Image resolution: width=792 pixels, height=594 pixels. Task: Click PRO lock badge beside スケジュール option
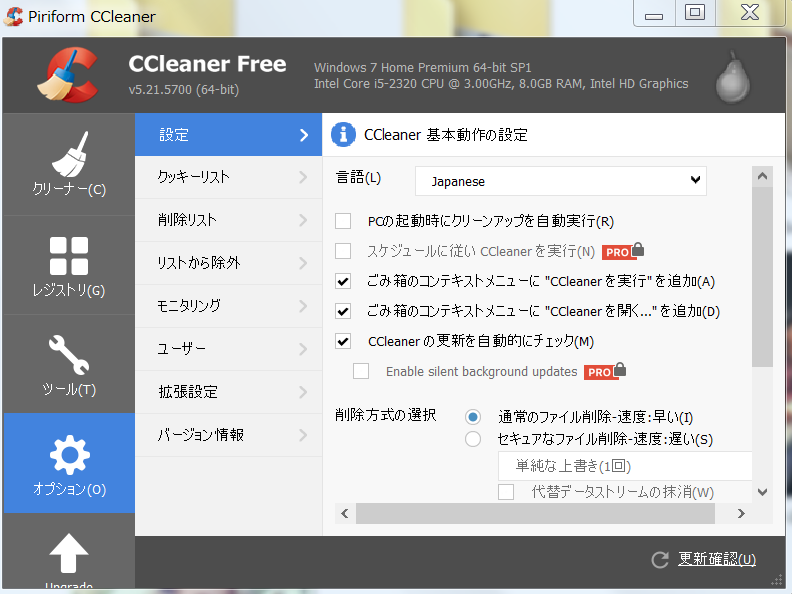click(623, 251)
